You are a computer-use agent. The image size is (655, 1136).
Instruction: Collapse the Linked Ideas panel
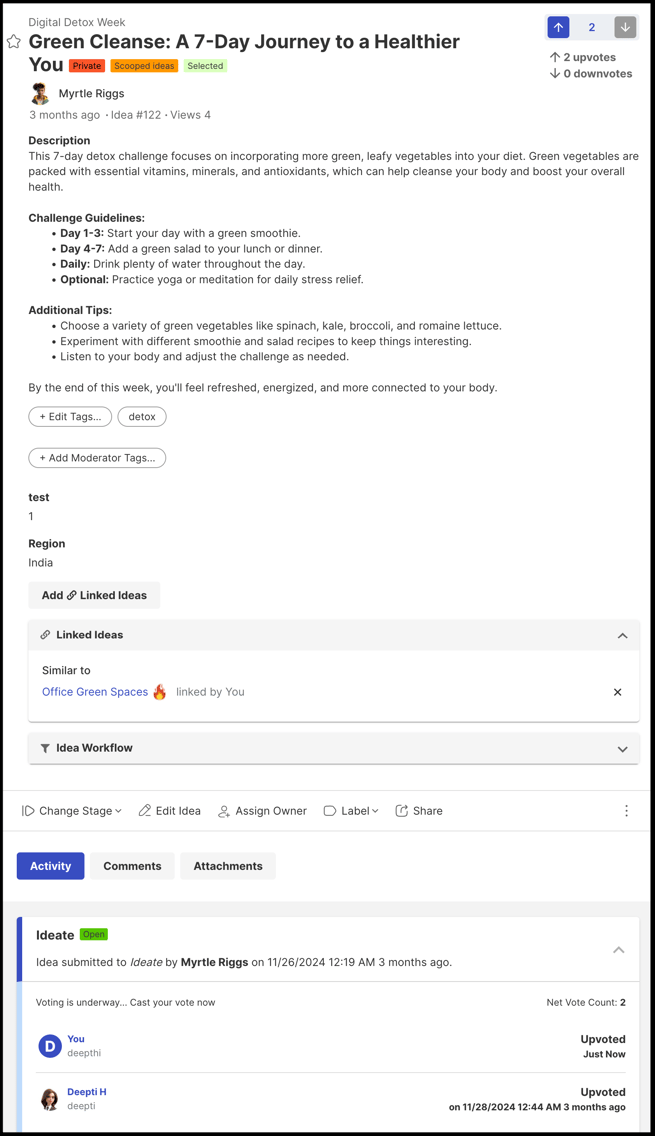pos(622,635)
